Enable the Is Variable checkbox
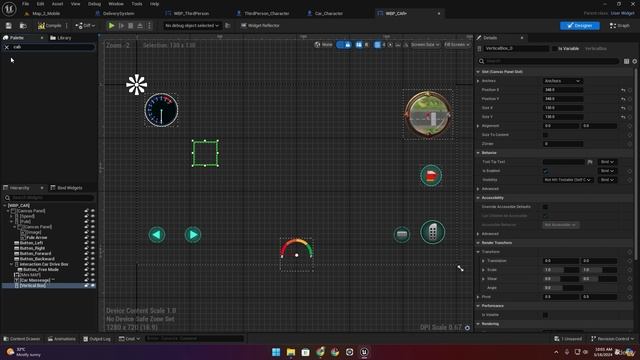The height and width of the screenshot is (360, 640). click(x=554, y=49)
